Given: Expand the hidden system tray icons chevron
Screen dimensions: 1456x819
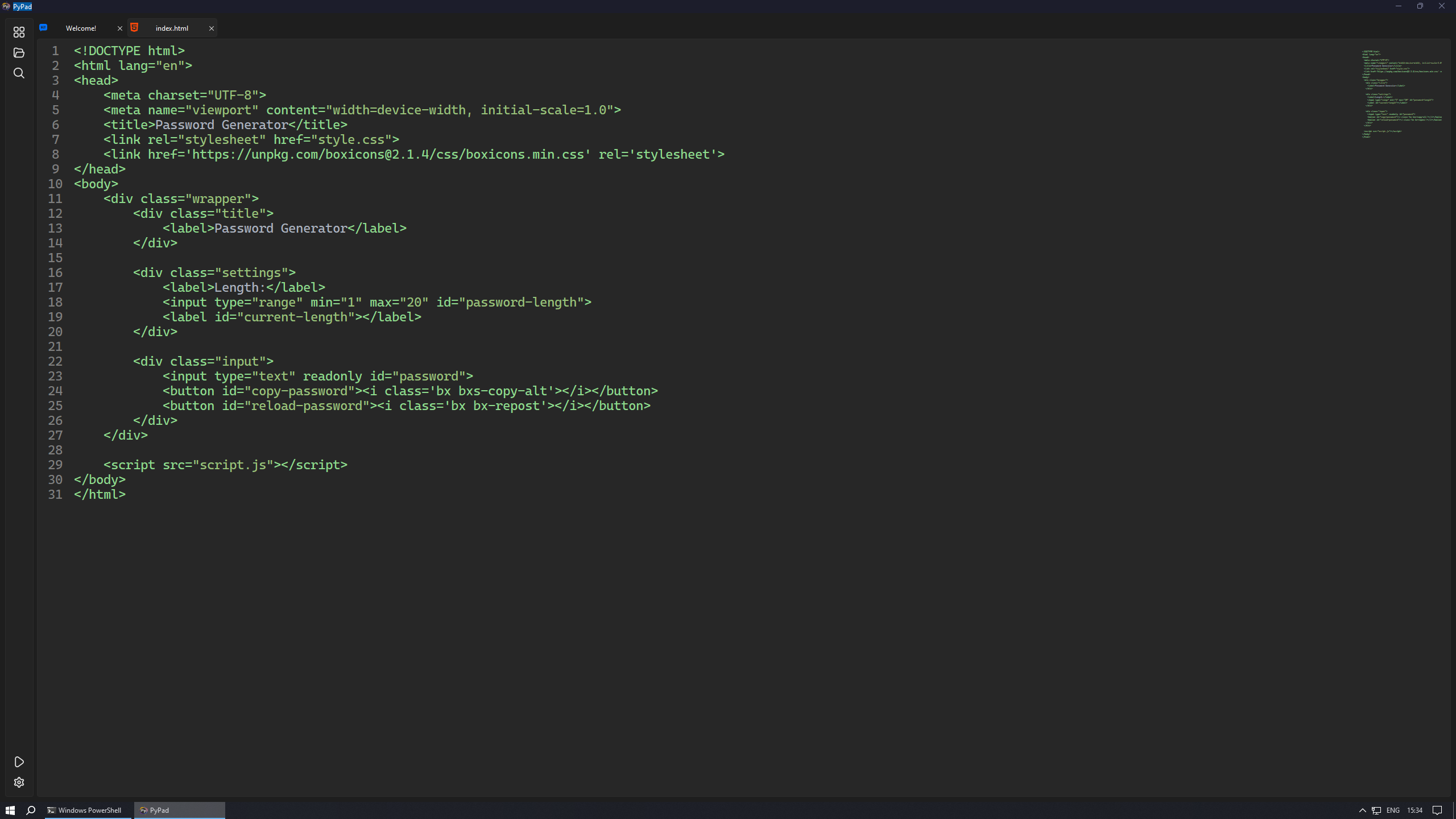Looking at the screenshot, I should [x=1362, y=810].
